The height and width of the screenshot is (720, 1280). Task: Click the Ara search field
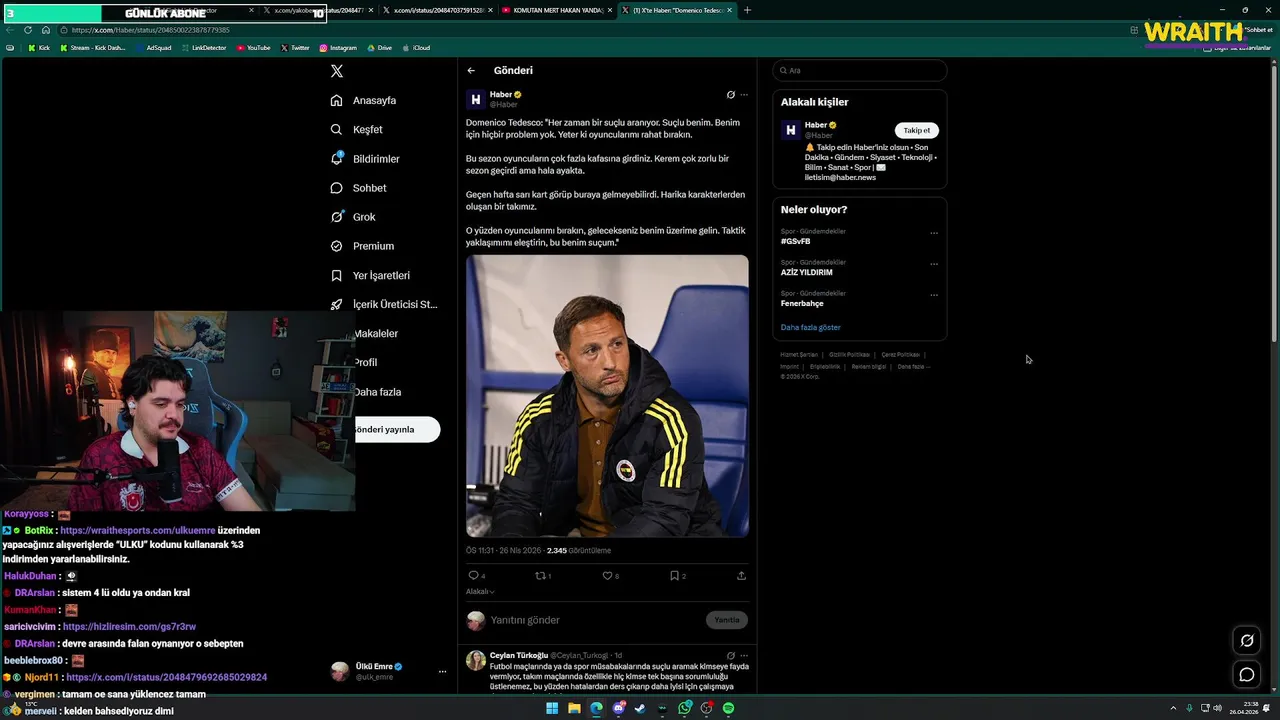coord(860,70)
